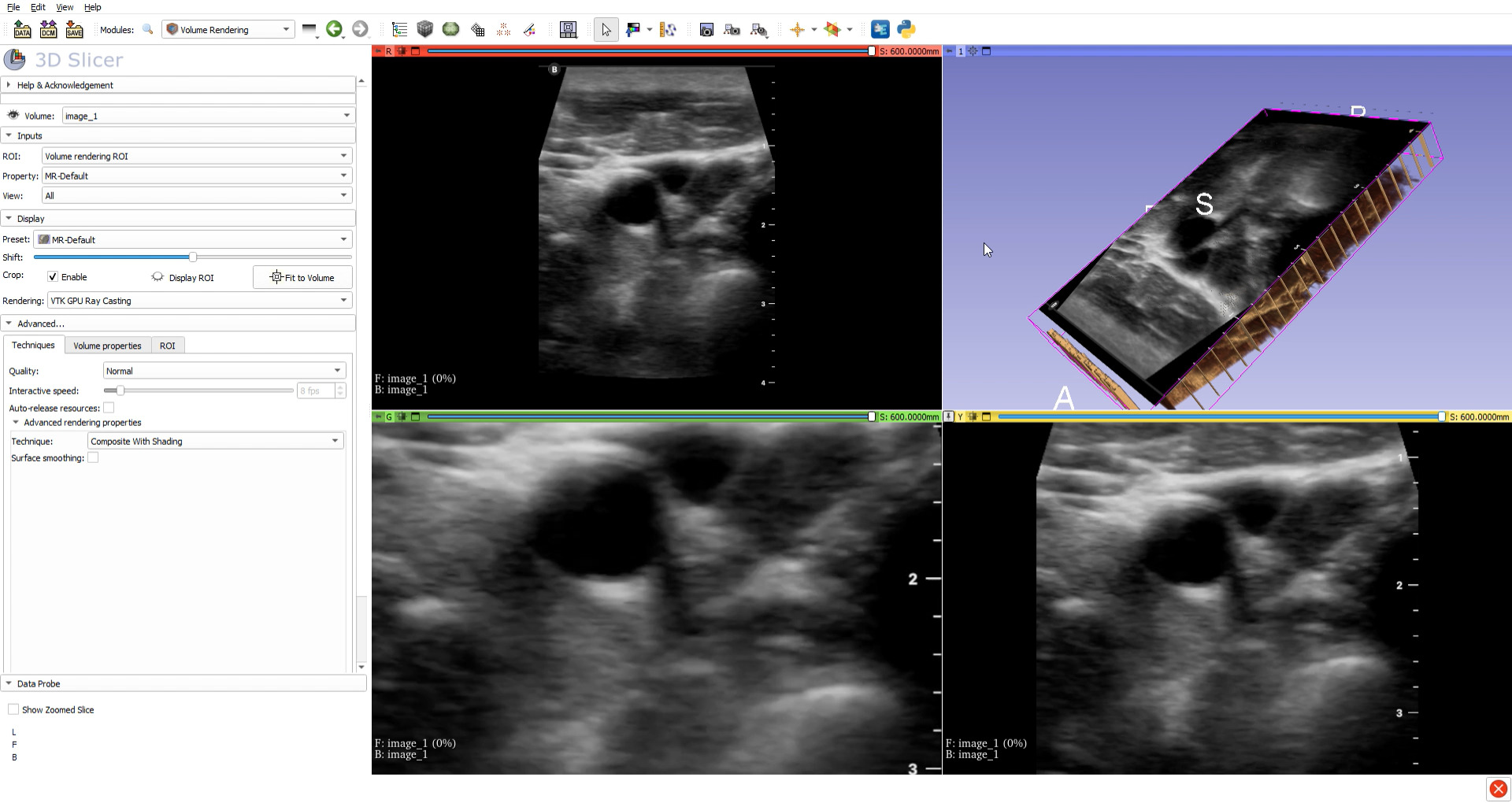The height and width of the screenshot is (803, 1512).
Task: Click the module search magnifier icon
Action: coord(147,30)
